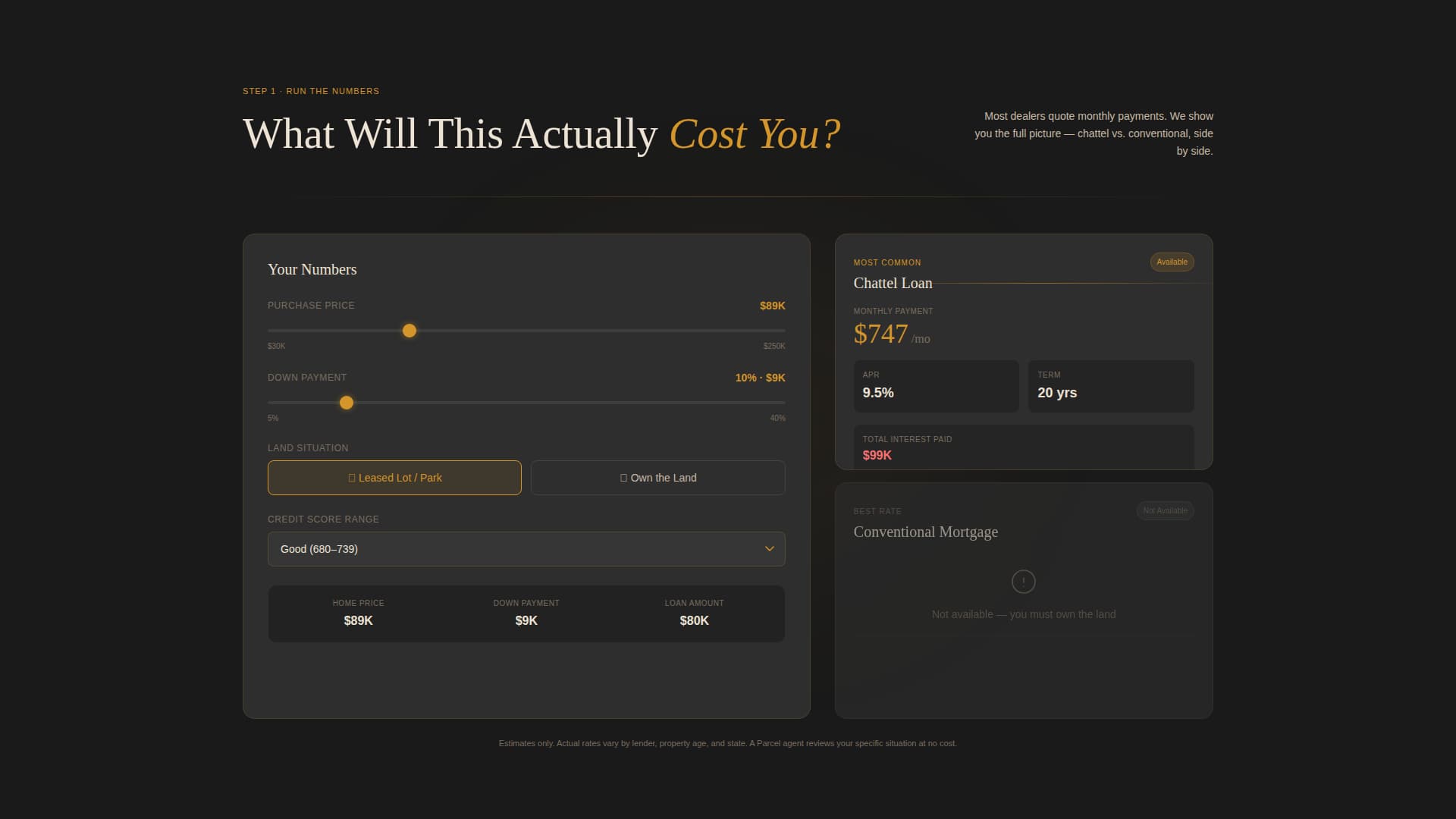This screenshot has height=819, width=1456.
Task: Click the STEP 1 · RUN THE NUMBERS label
Action: coord(310,90)
